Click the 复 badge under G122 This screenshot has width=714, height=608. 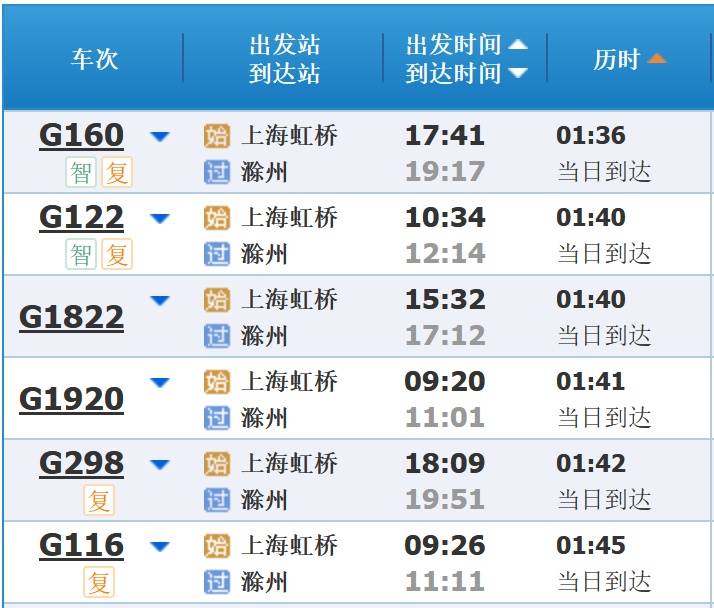pos(118,255)
